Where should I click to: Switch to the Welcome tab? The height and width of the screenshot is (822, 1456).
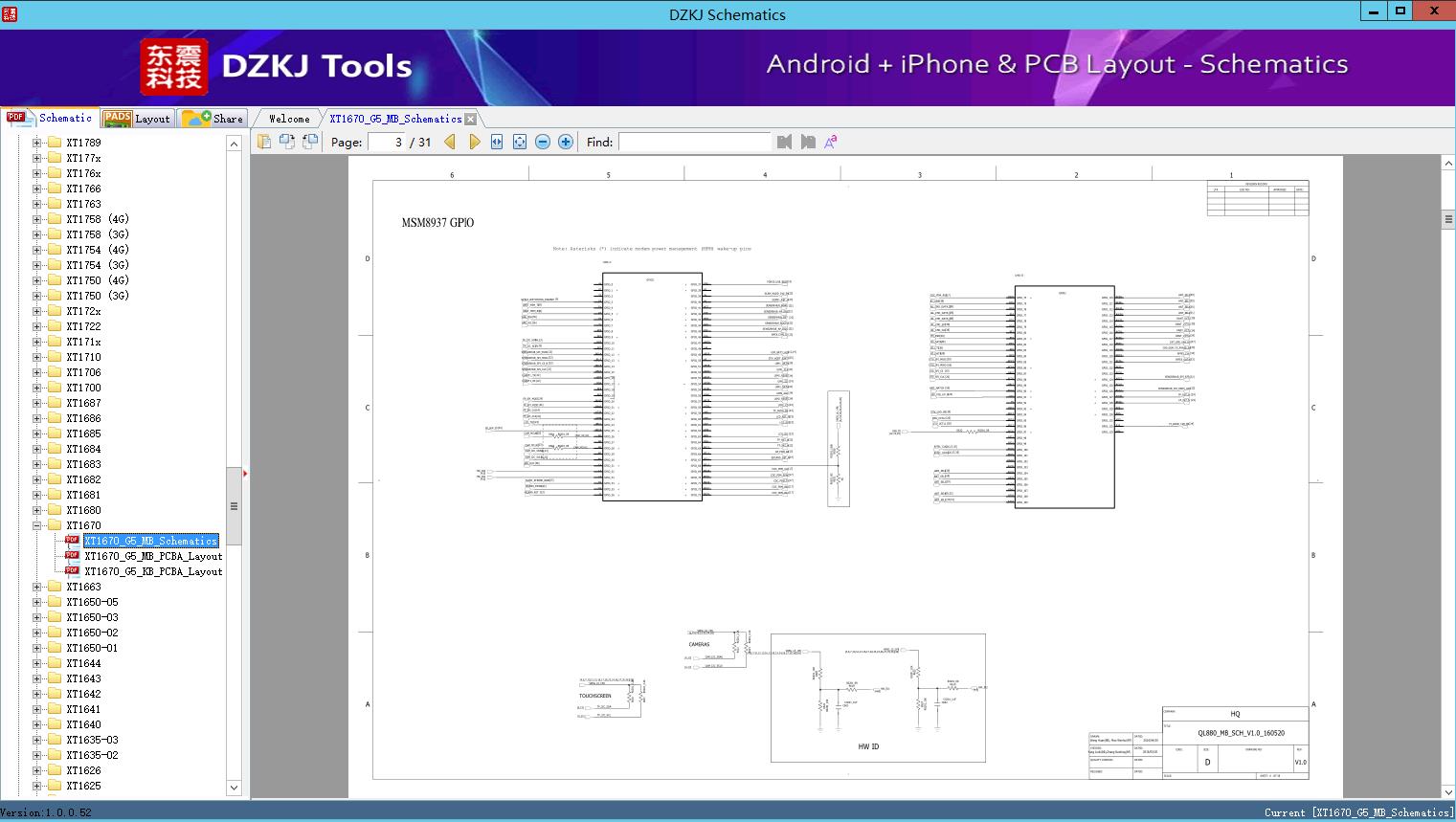(x=289, y=119)
